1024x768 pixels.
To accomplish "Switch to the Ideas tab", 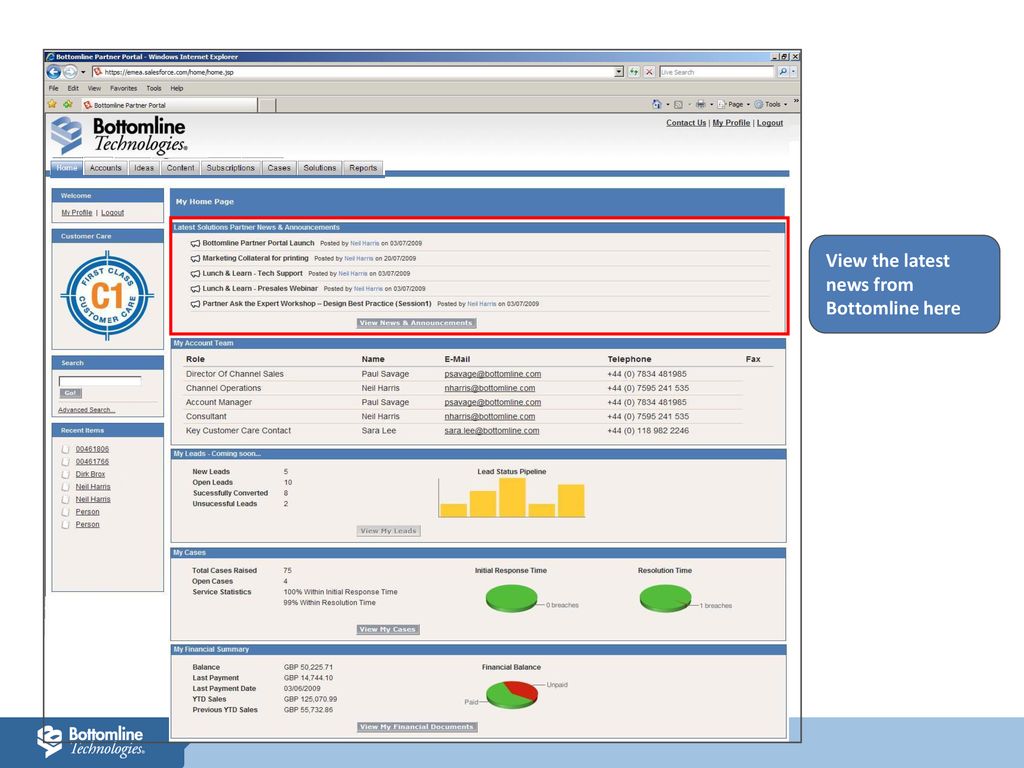I will coord(144,168).
